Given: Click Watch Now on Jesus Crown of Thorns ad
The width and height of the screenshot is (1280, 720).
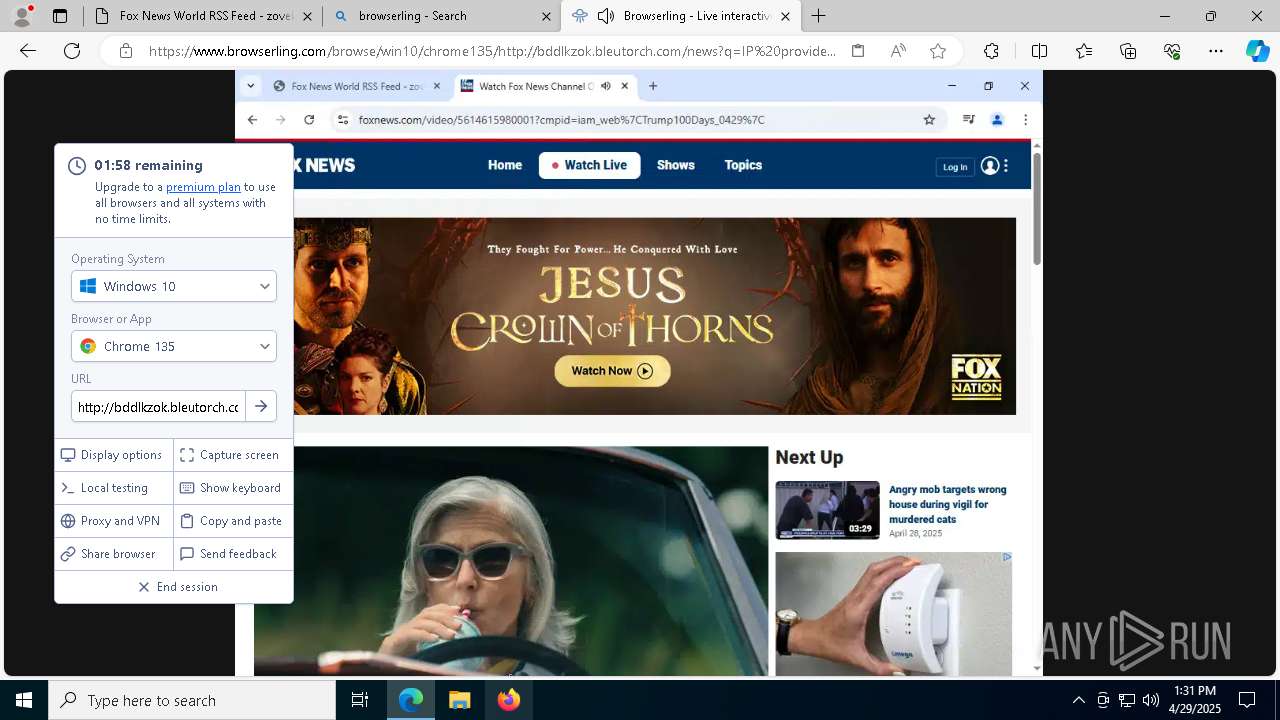Looking at the screenshot, I should pos(612,371).
